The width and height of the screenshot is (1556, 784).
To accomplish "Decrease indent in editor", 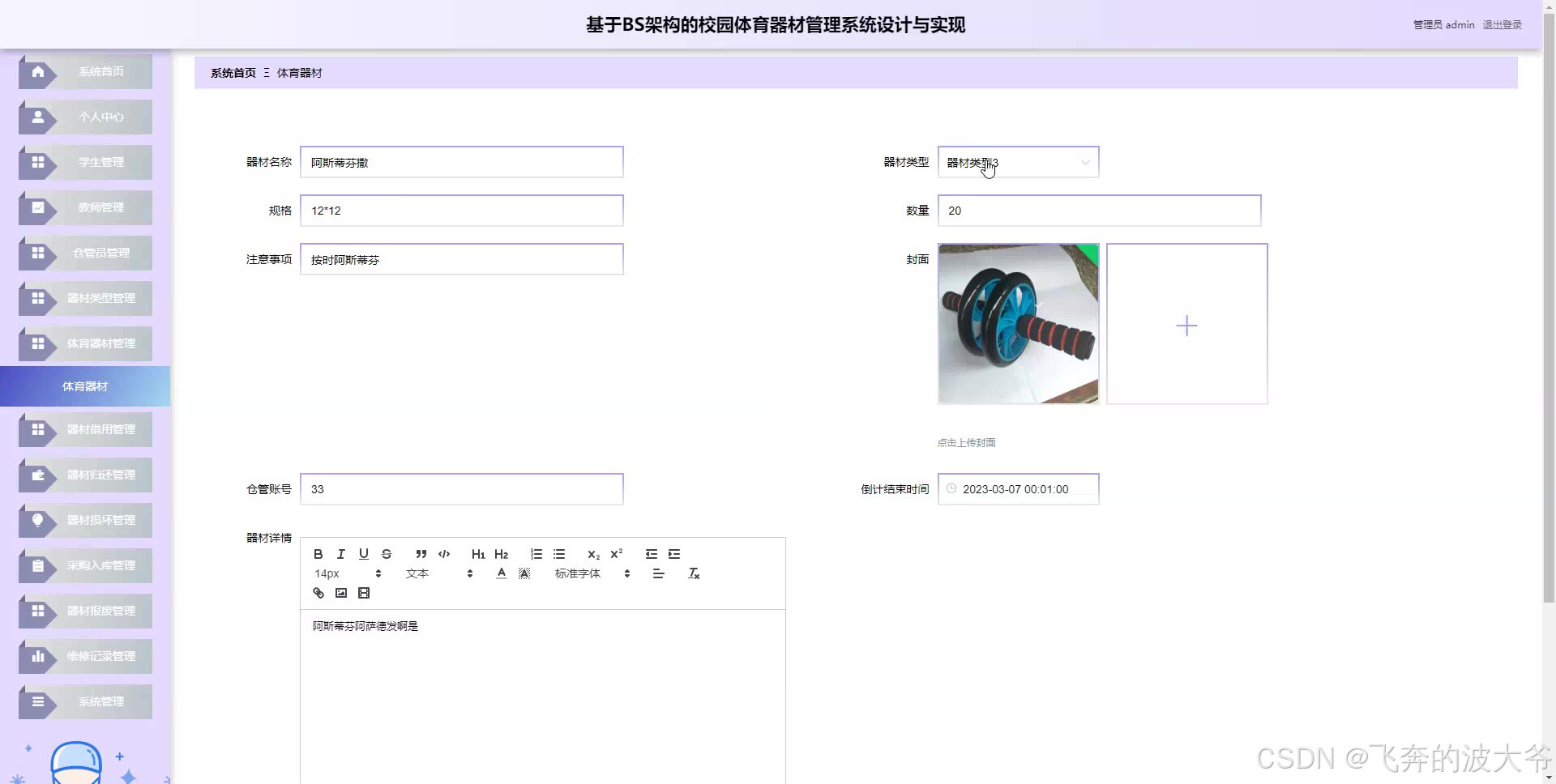I will pos(651,554).
